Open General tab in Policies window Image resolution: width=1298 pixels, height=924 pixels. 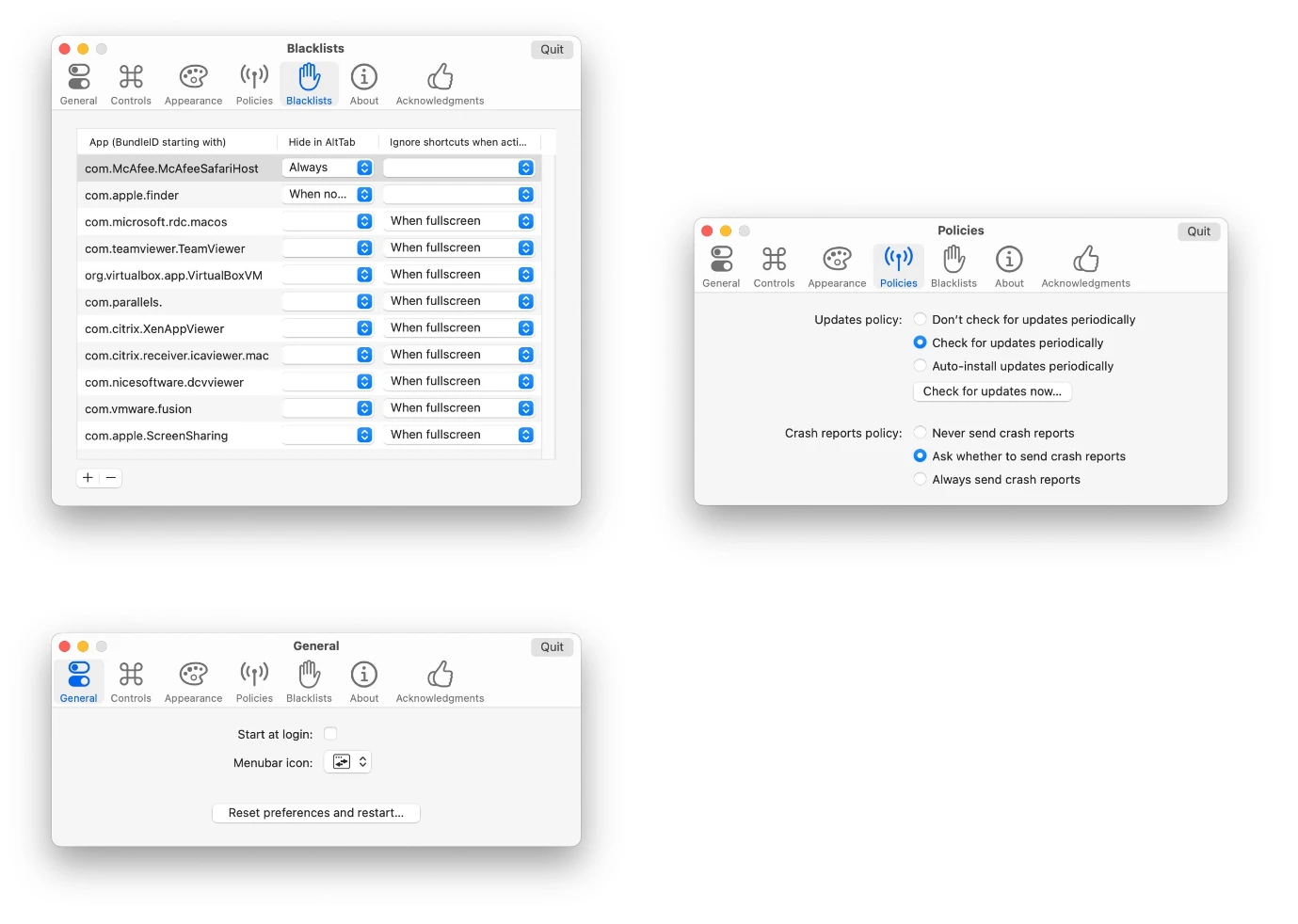[721, 267]
